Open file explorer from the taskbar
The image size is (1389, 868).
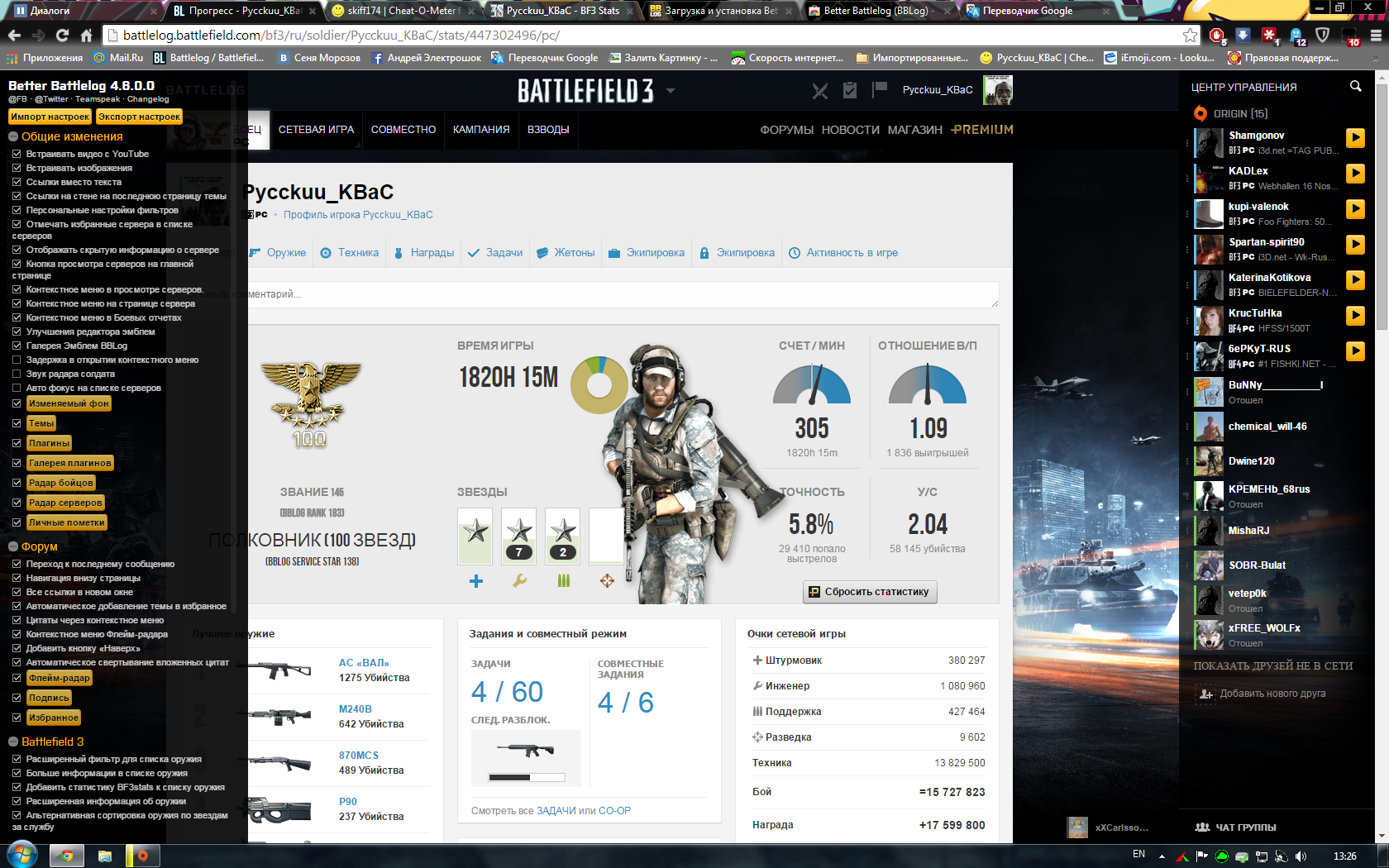[x=105, y=856]
